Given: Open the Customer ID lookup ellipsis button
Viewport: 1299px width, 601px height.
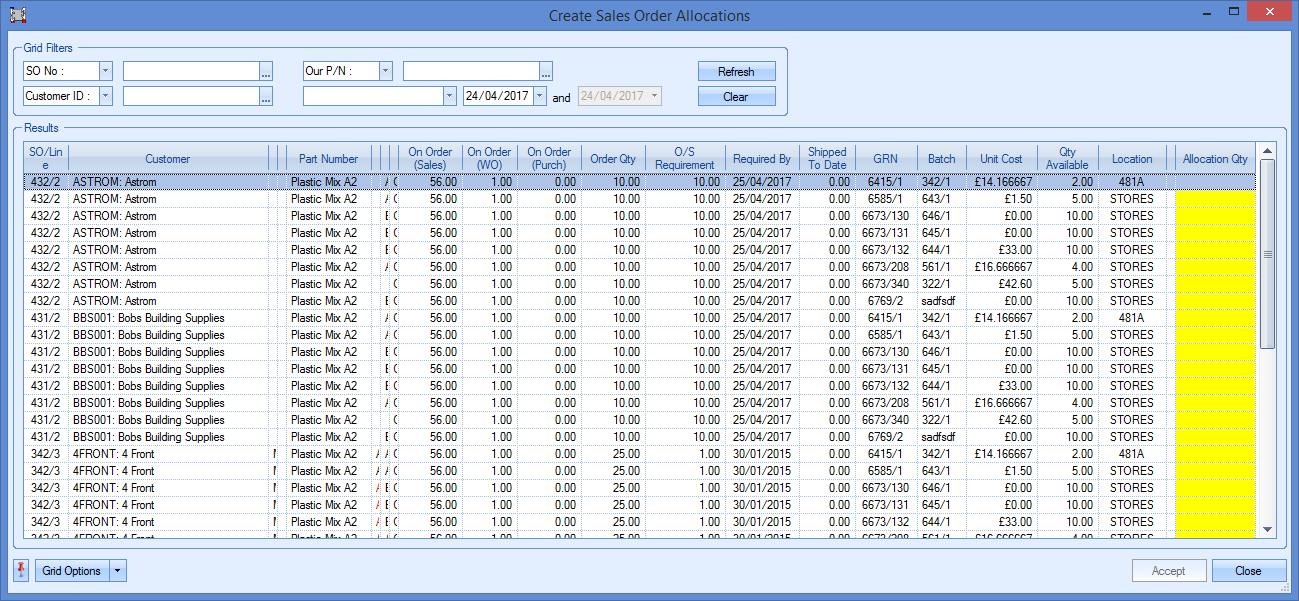Looking at the screenshot, I should pyautogui.click(x=266, y=97).
